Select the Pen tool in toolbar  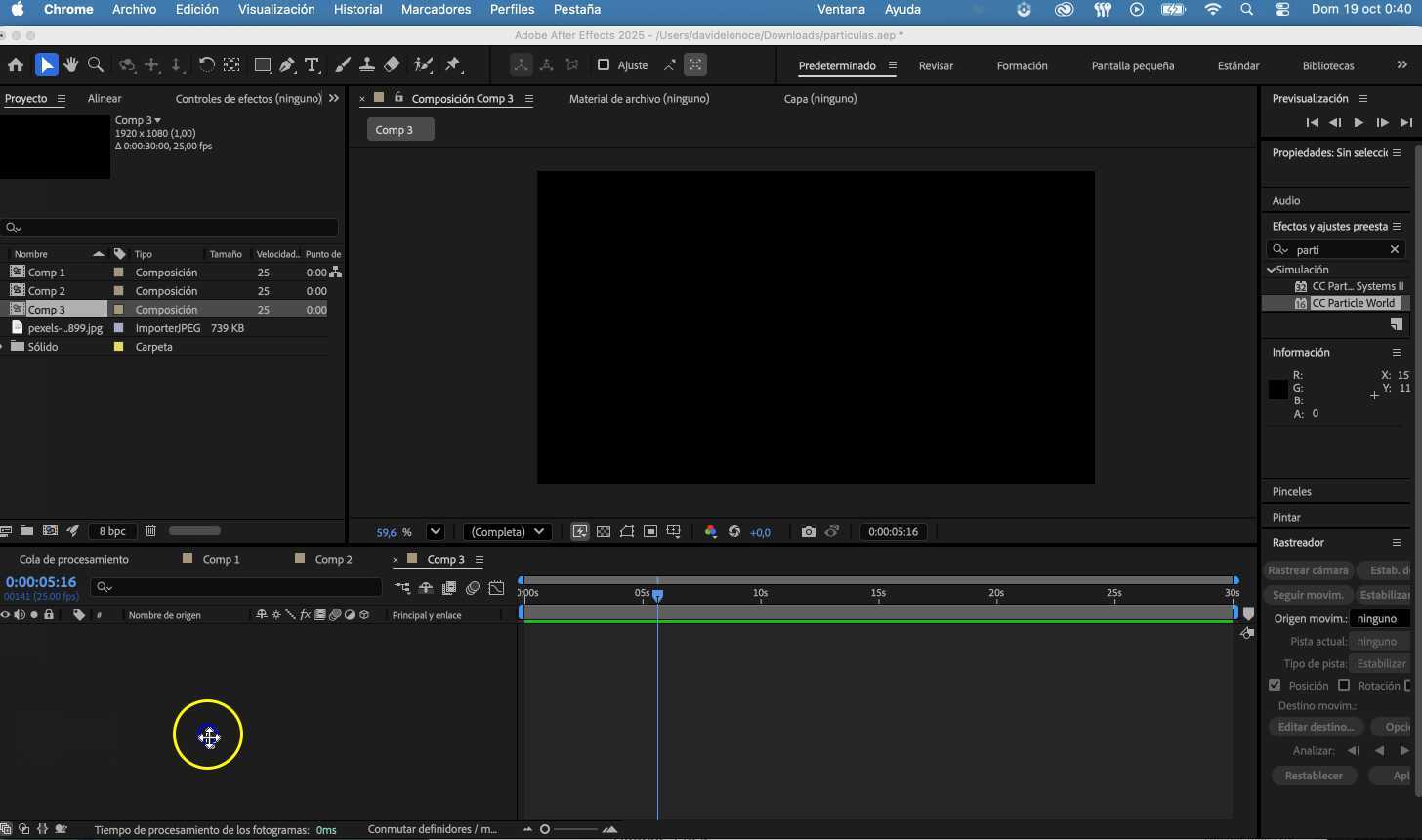click(x=287, y=65)
